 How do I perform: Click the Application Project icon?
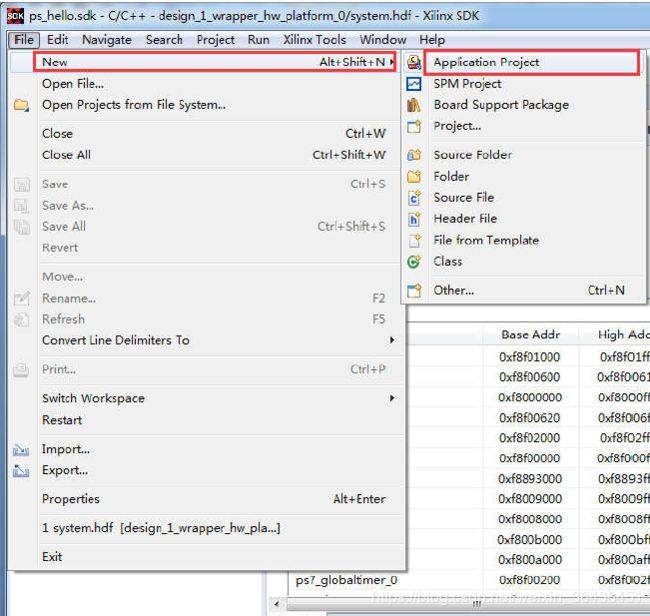point(414,62)
